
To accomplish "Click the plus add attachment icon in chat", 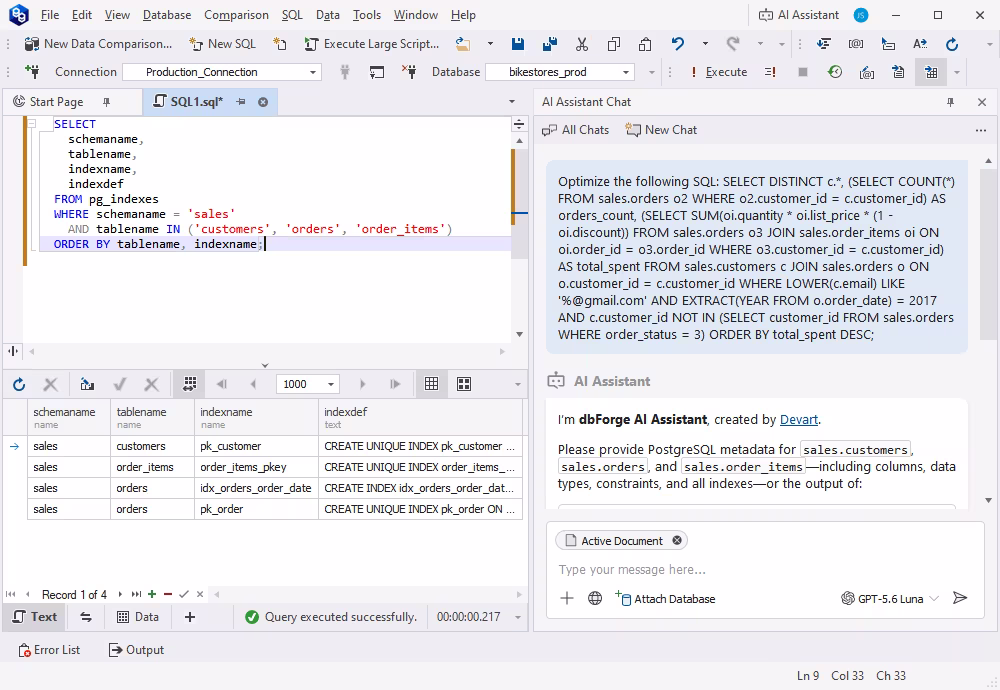I will click(x=567, y=598).
